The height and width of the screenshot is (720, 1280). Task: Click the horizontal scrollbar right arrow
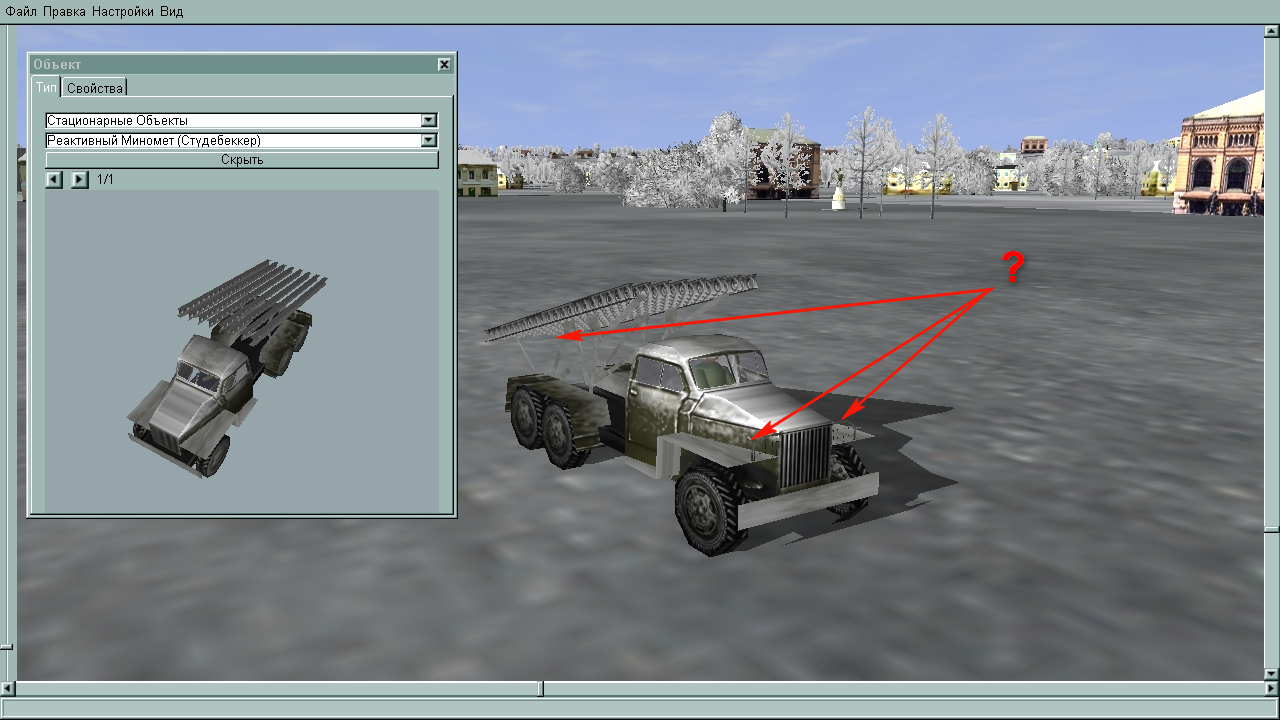pos(1271,689)
